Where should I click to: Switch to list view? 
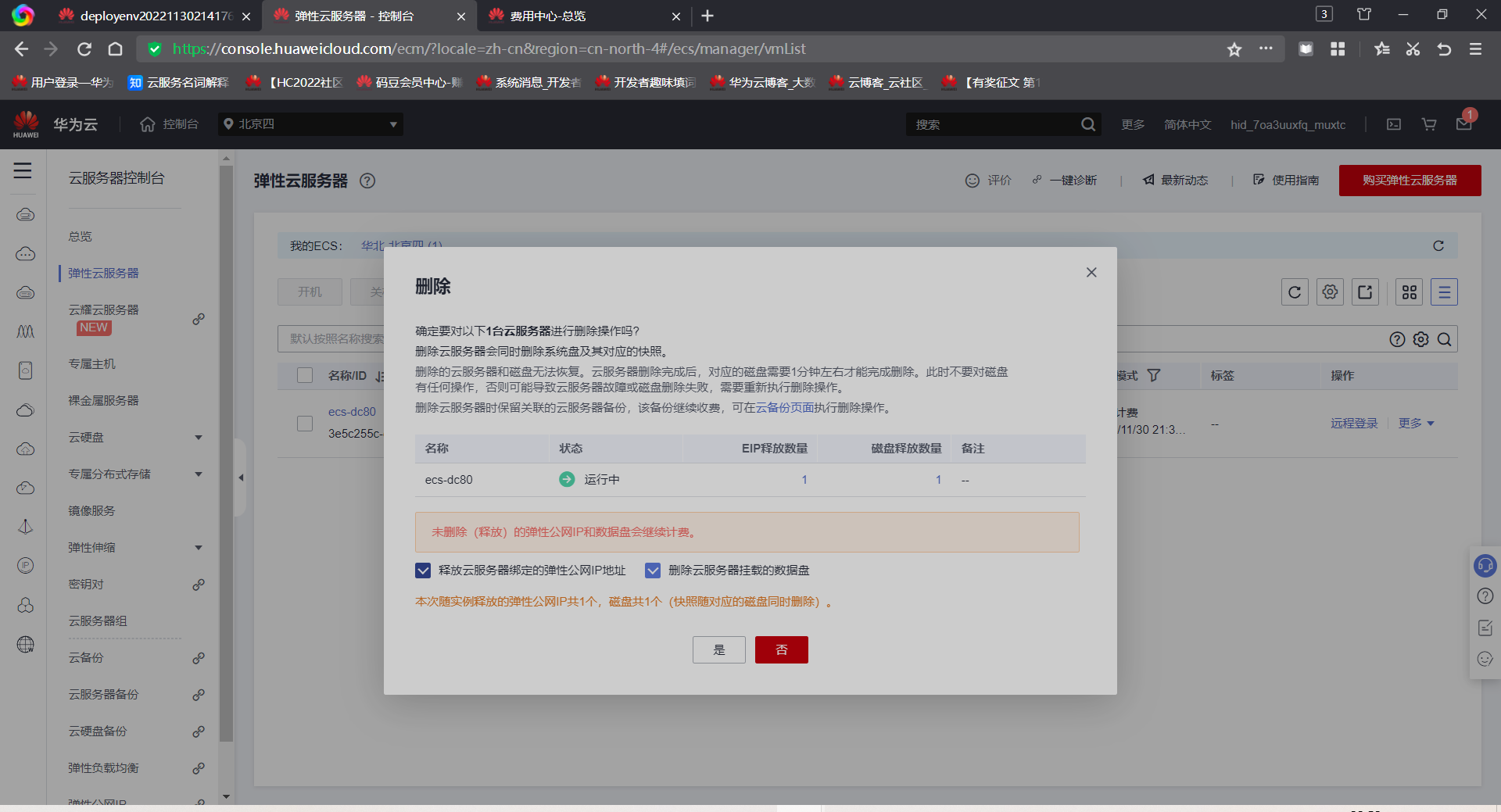pos(1444,292)
